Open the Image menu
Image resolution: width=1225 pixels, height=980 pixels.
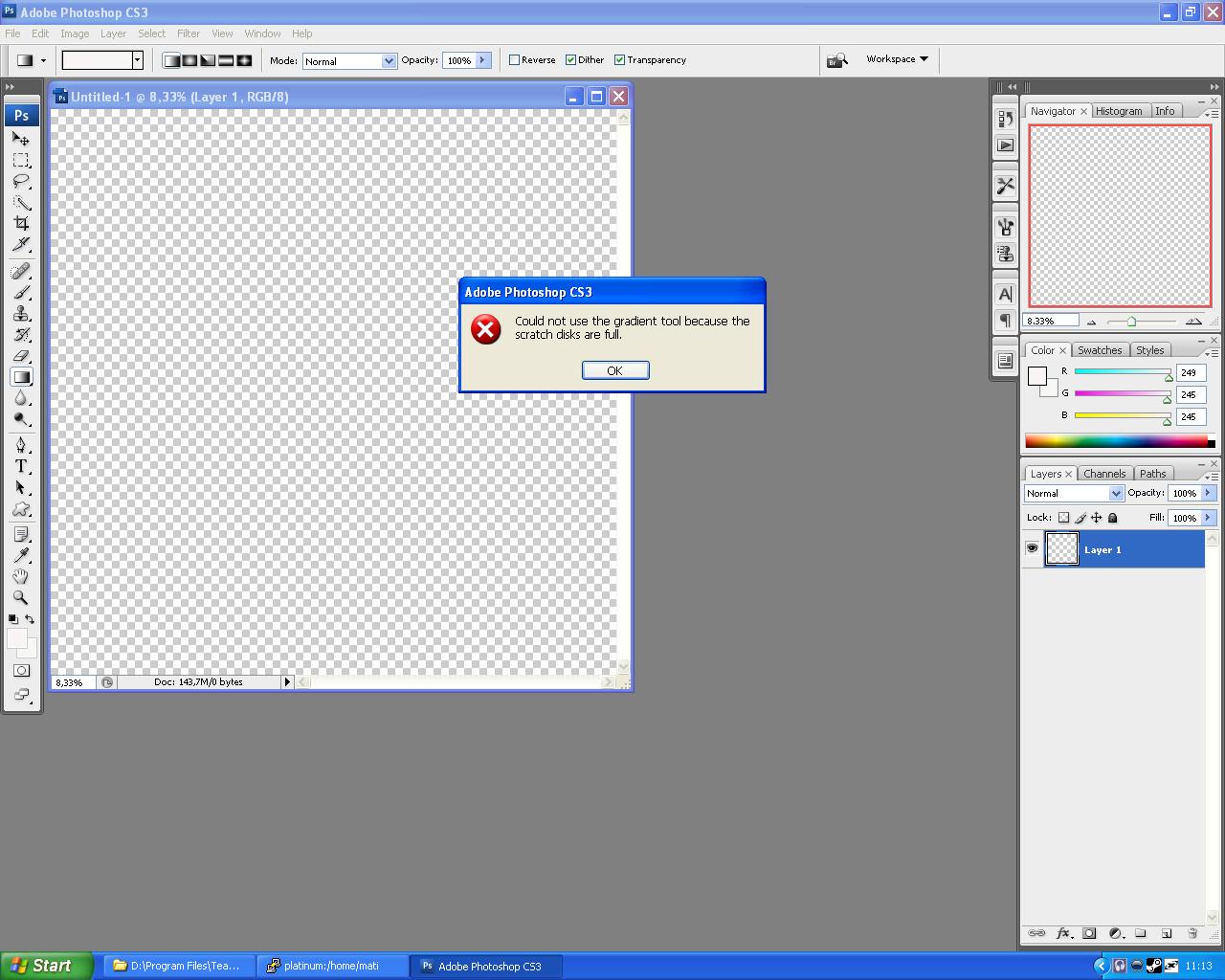(75, 33)
